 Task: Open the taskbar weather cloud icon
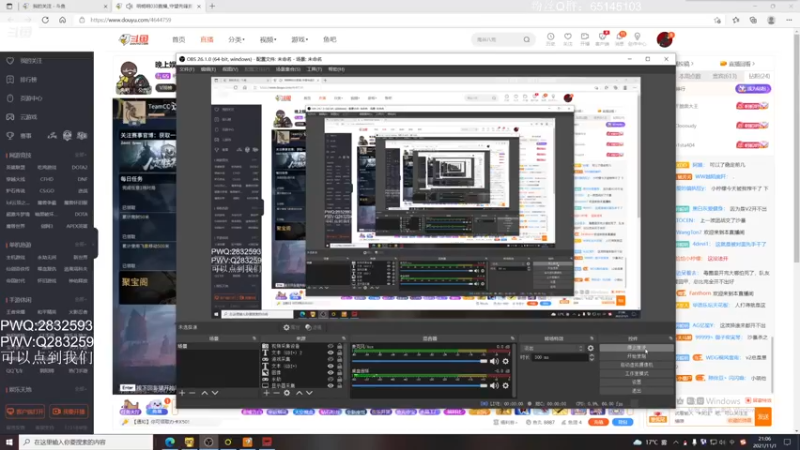point(638,442)
